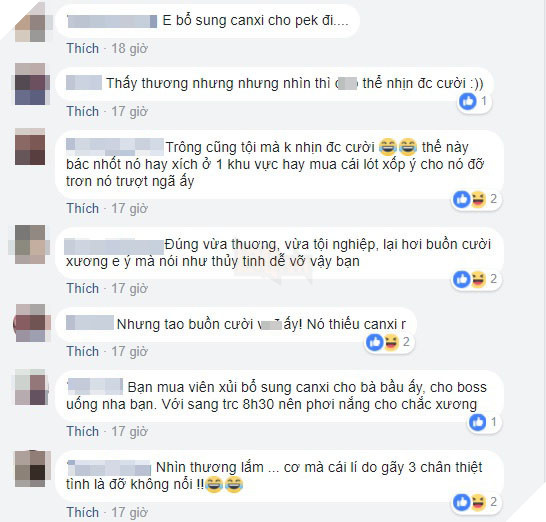
Task: Open avatar of 'Trông cũng tội' commenter
Action: click(30, 147)
